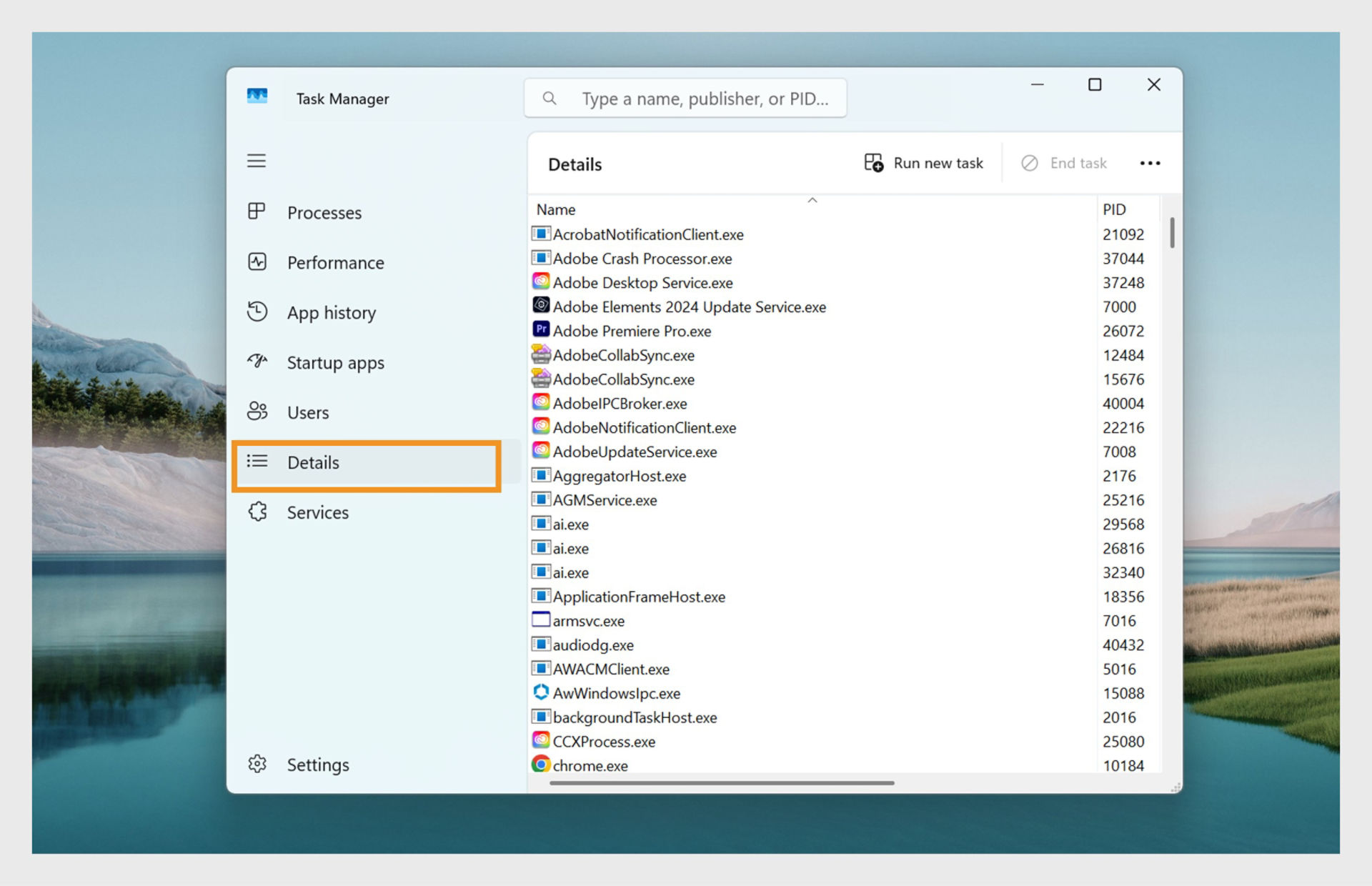Click the End task button

[1064, 163]
